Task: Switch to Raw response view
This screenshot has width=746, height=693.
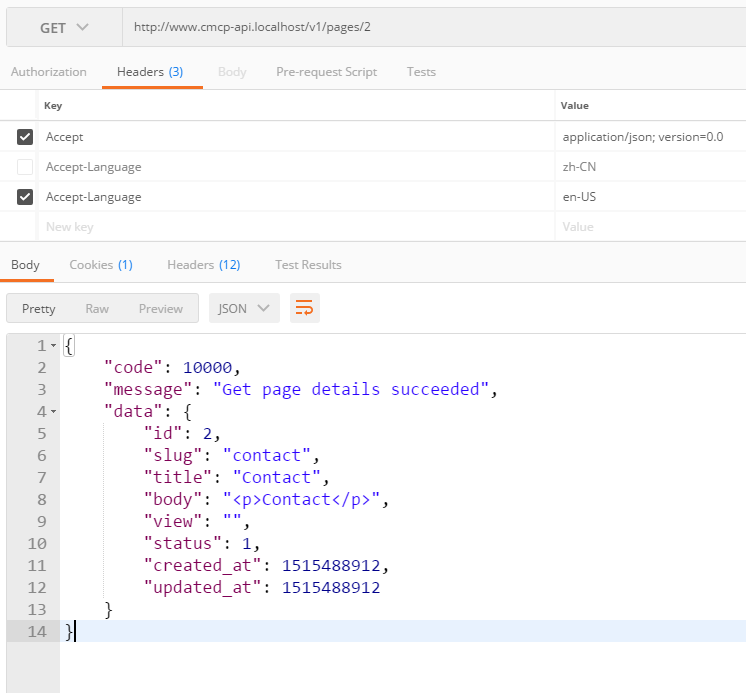Action: [97, 308]
